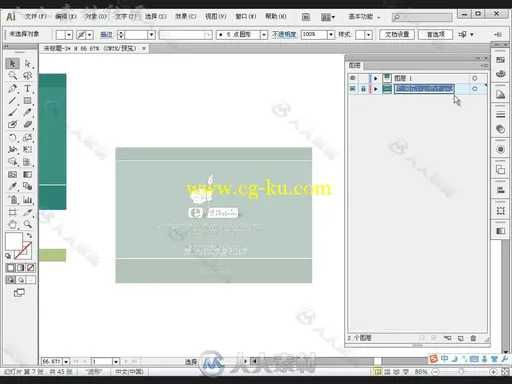
Task: Toggle the lock on the second layer
Action: point(363,89)
